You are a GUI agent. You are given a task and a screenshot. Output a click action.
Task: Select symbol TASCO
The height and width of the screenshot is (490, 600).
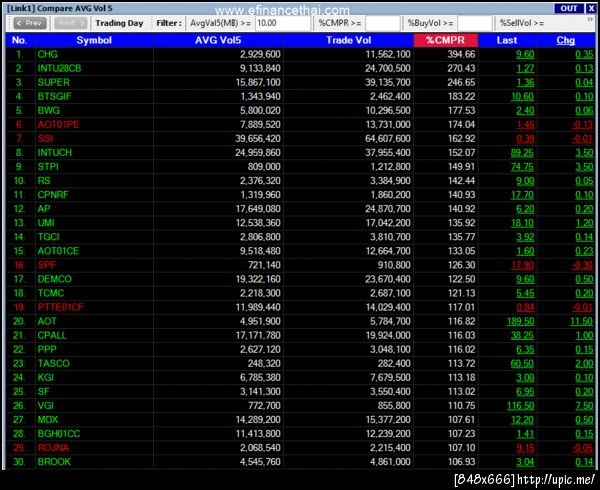pos(54,363)
